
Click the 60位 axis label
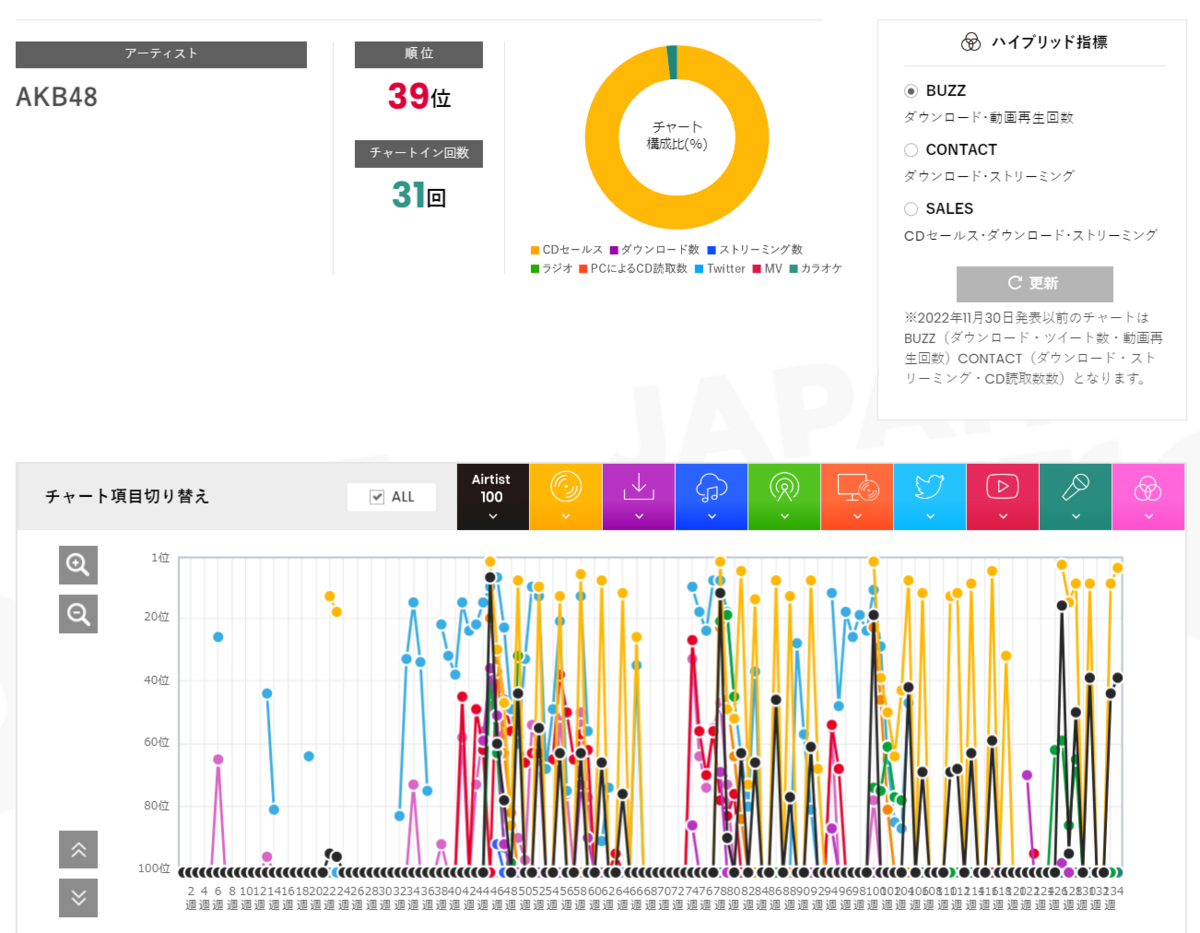click(158, 743)
